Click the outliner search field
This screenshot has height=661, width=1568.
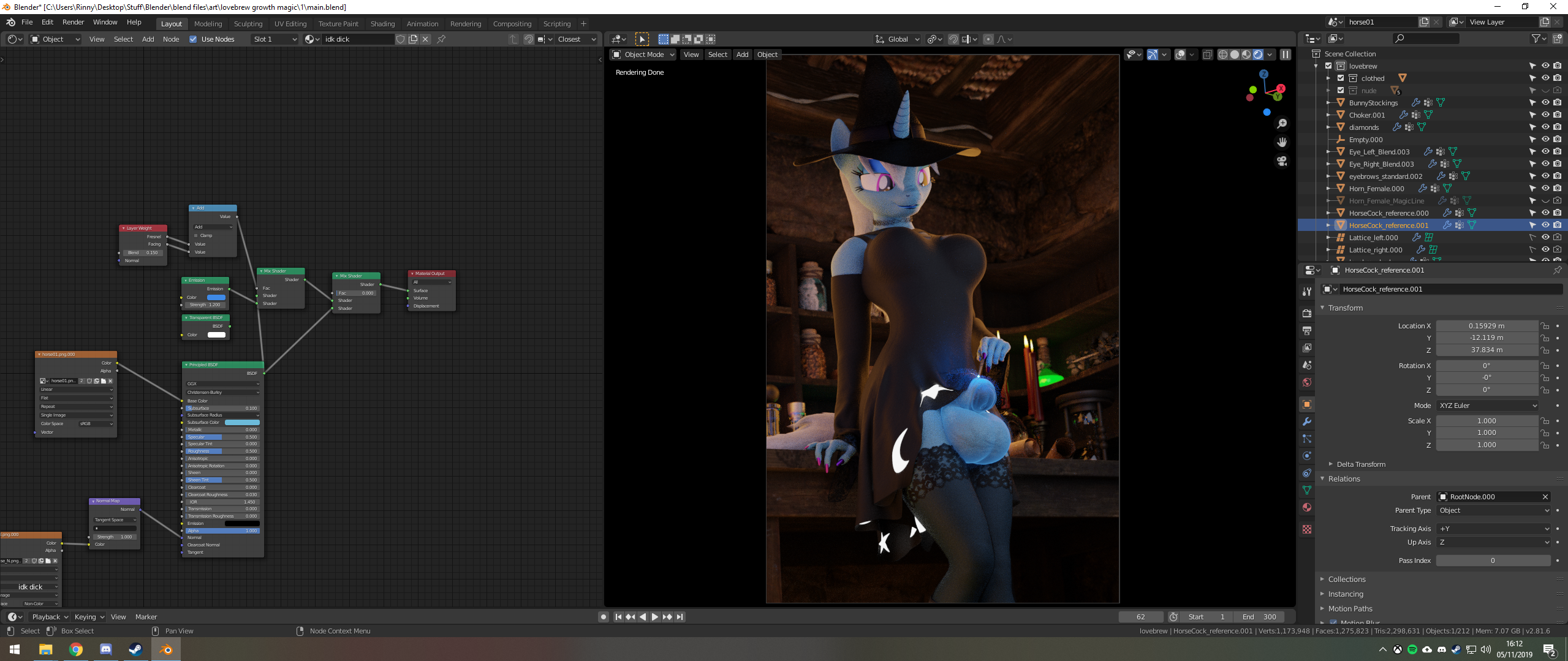click(1426, 39)
